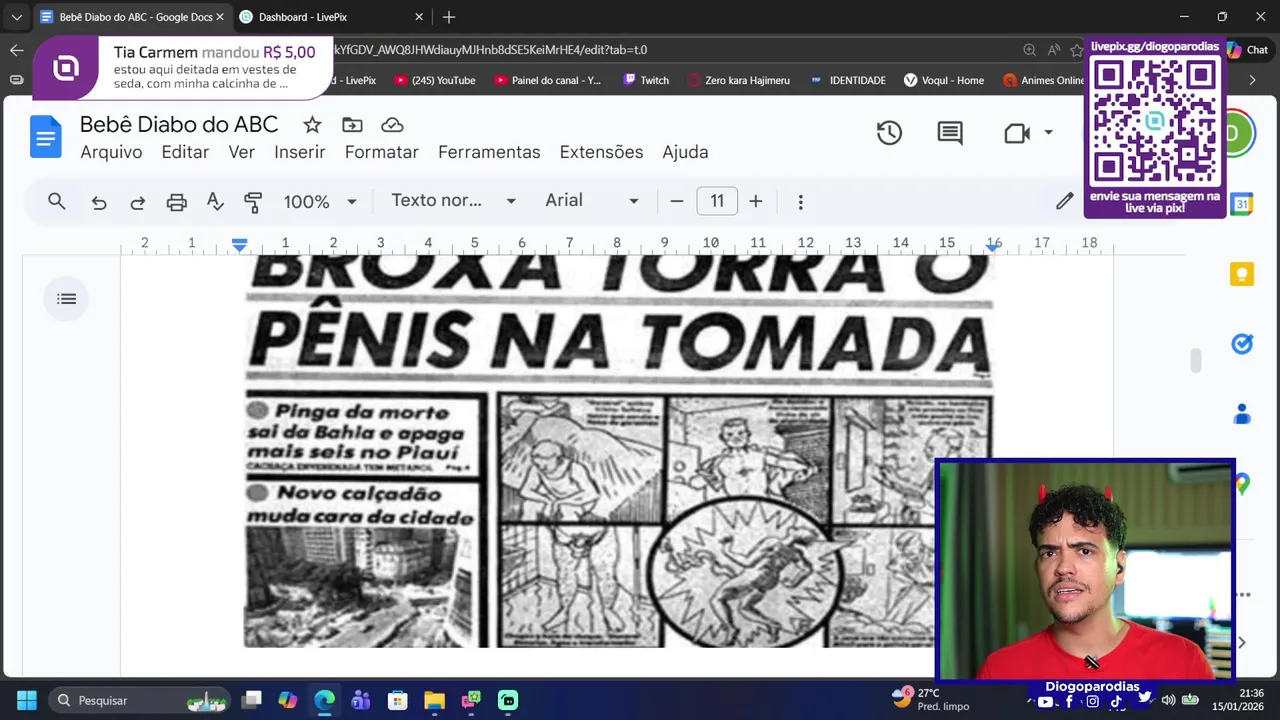Print the document

coord(177,202)
